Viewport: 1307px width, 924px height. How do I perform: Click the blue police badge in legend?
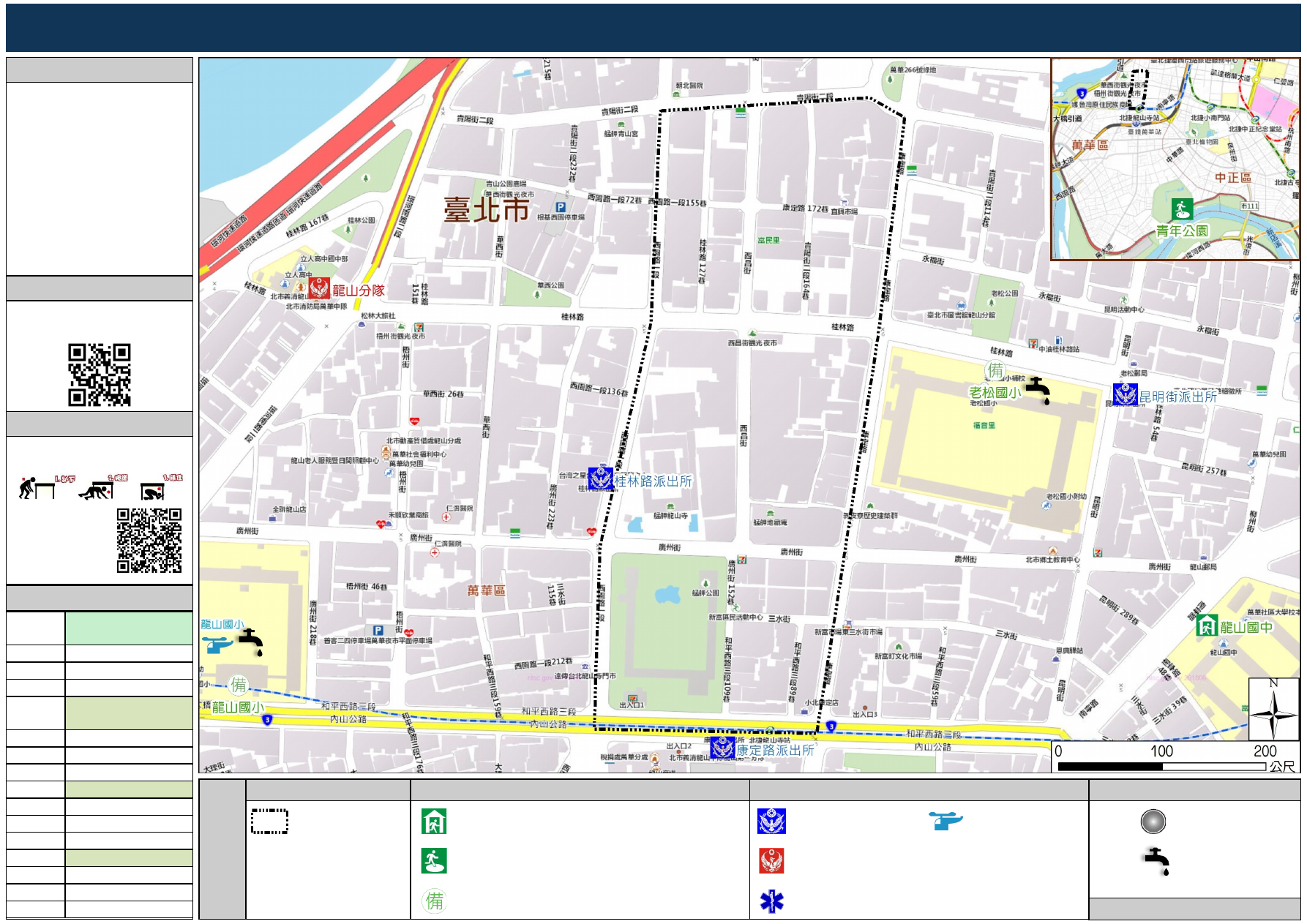click(771, 821)
